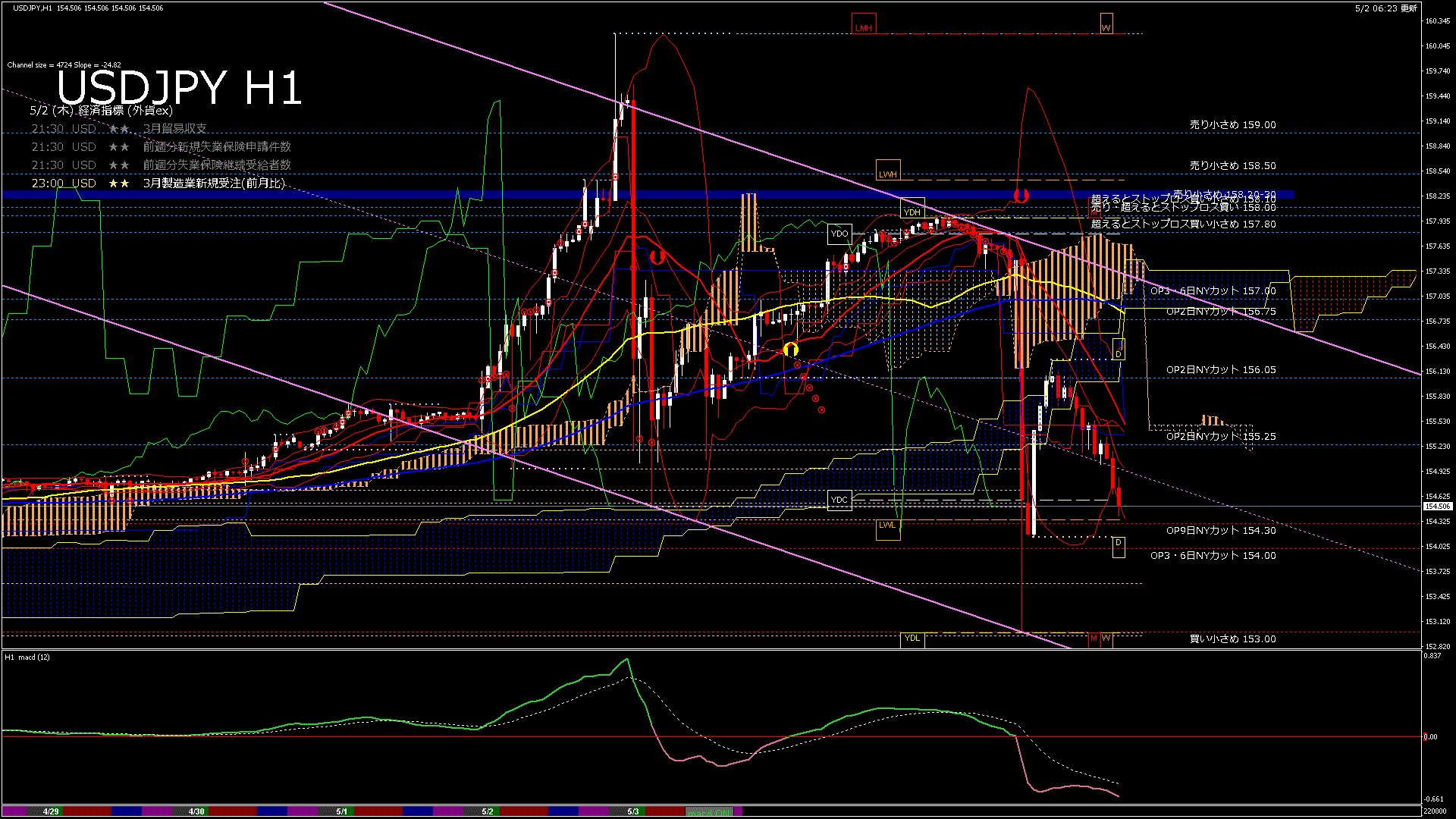Screen dimensions: 1456x819
Task: Click the 21:30 USD 3月貿易収支 event row
Action: point(119,129)
